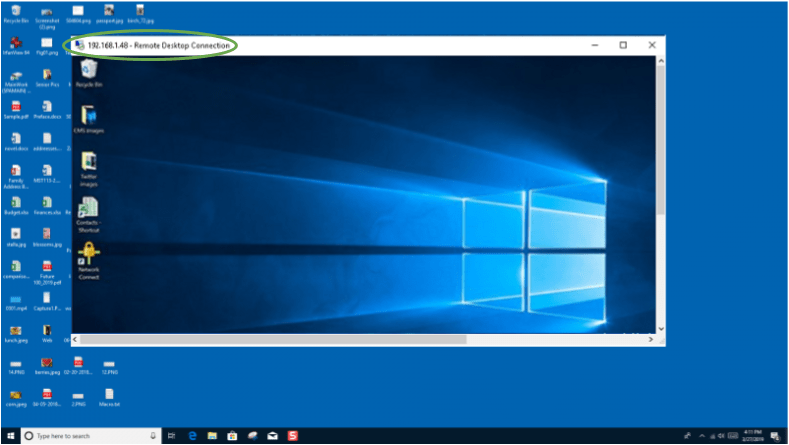
Task: Open the red S app on taskbar
Action: (x=292, y=436)
